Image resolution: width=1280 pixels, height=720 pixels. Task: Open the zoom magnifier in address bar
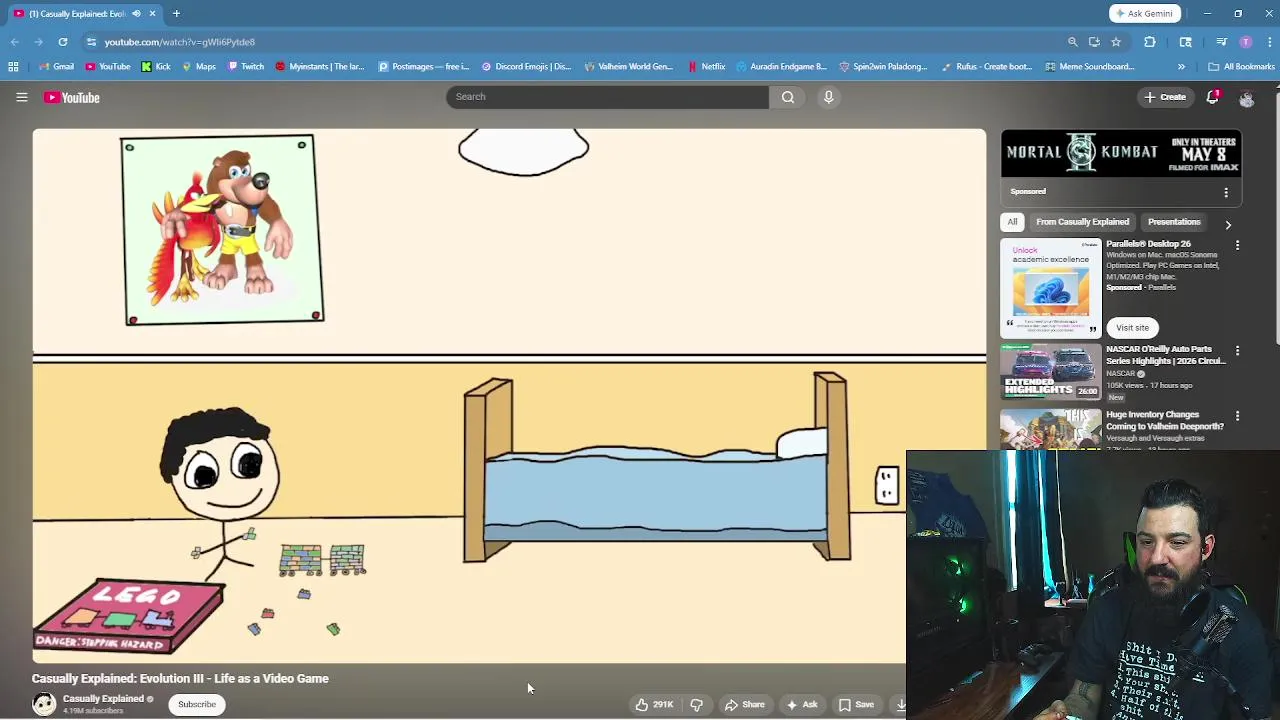1072,42
